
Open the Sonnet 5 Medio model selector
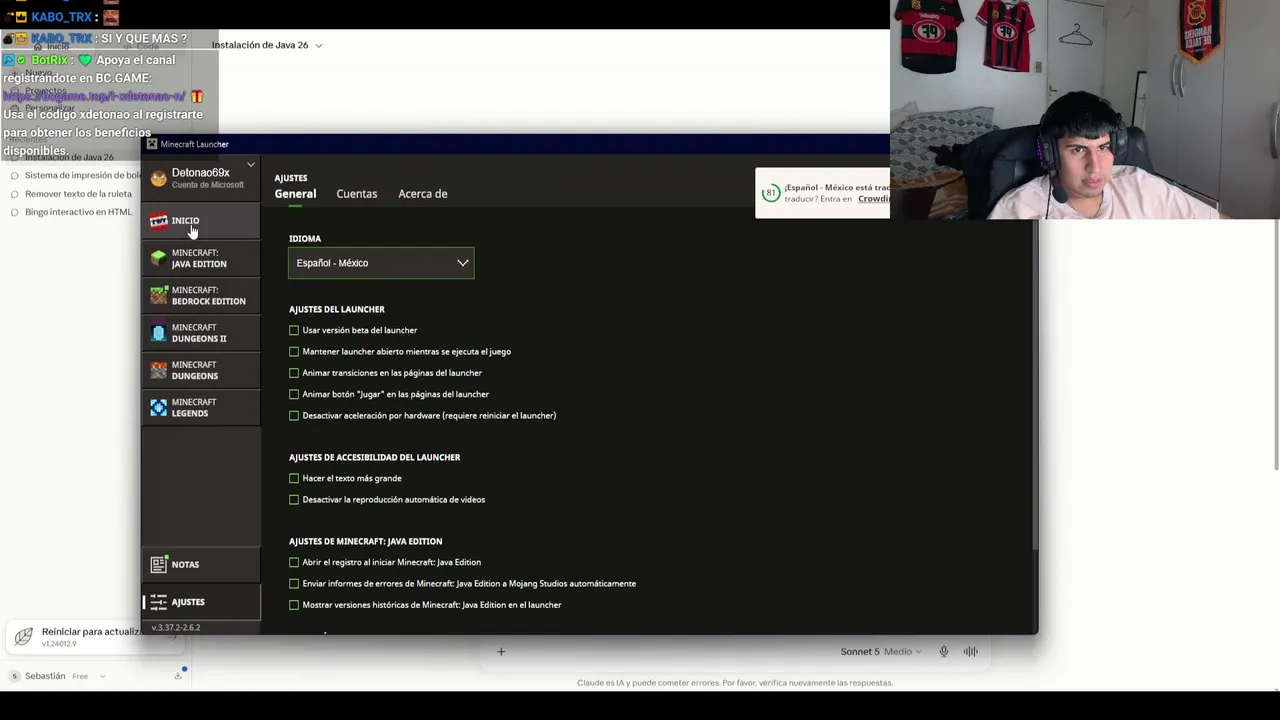[880, 652]
